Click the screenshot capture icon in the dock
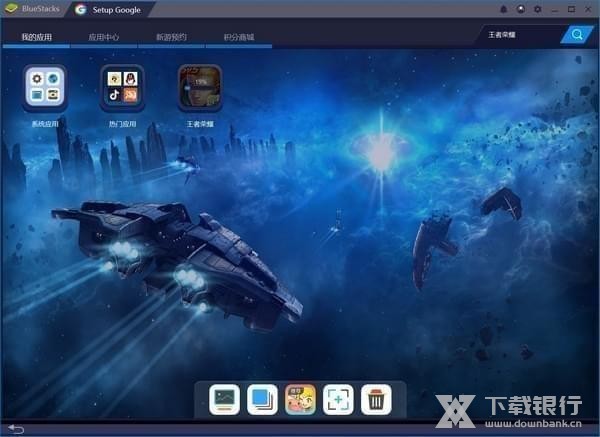 [338, 399]
